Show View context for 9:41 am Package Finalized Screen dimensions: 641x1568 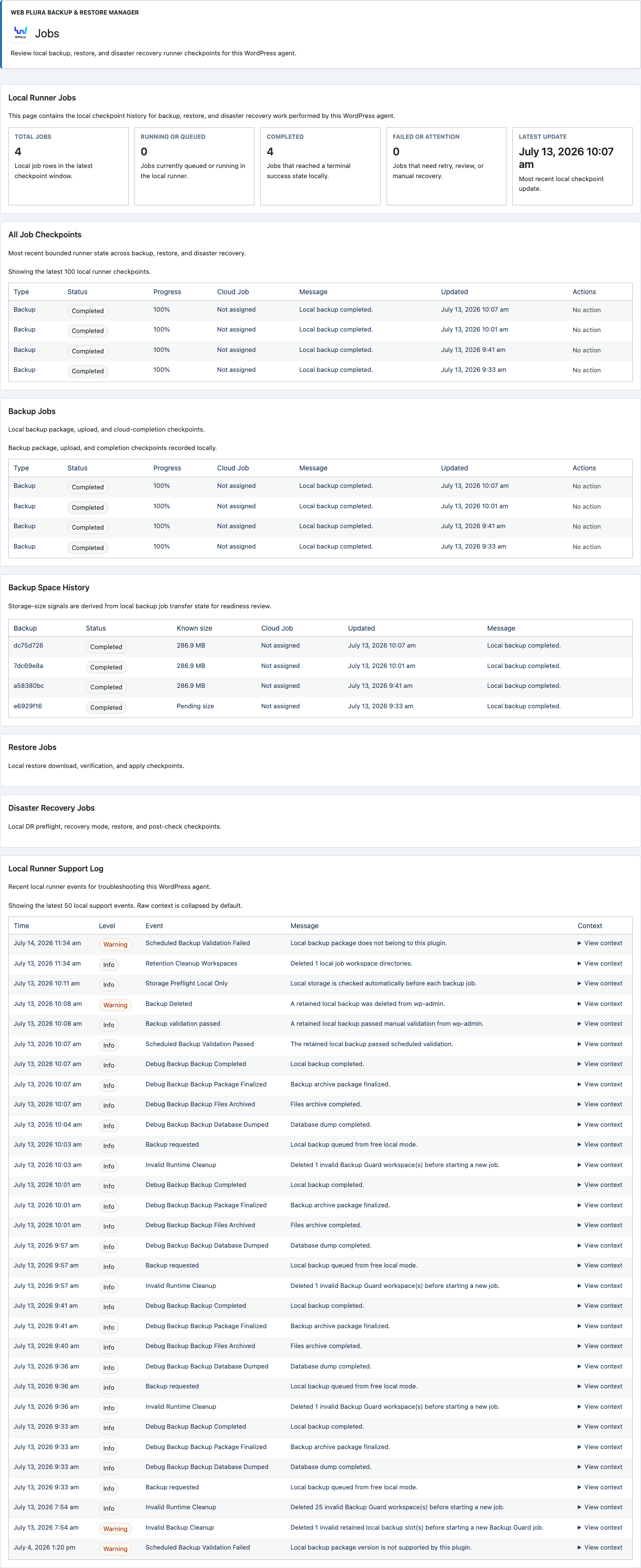click(600, 1326)
